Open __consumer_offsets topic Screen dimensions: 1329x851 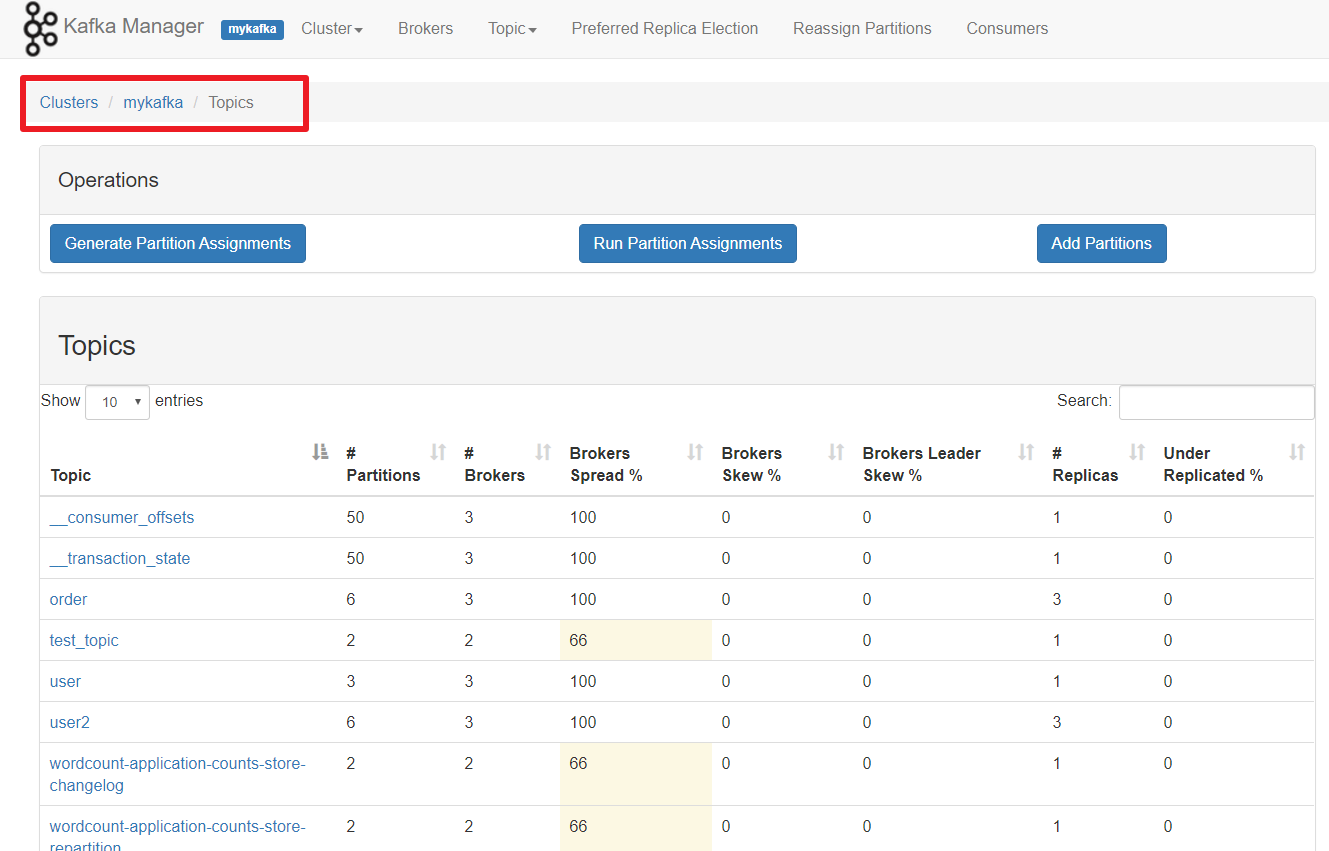tap(122, 517)
